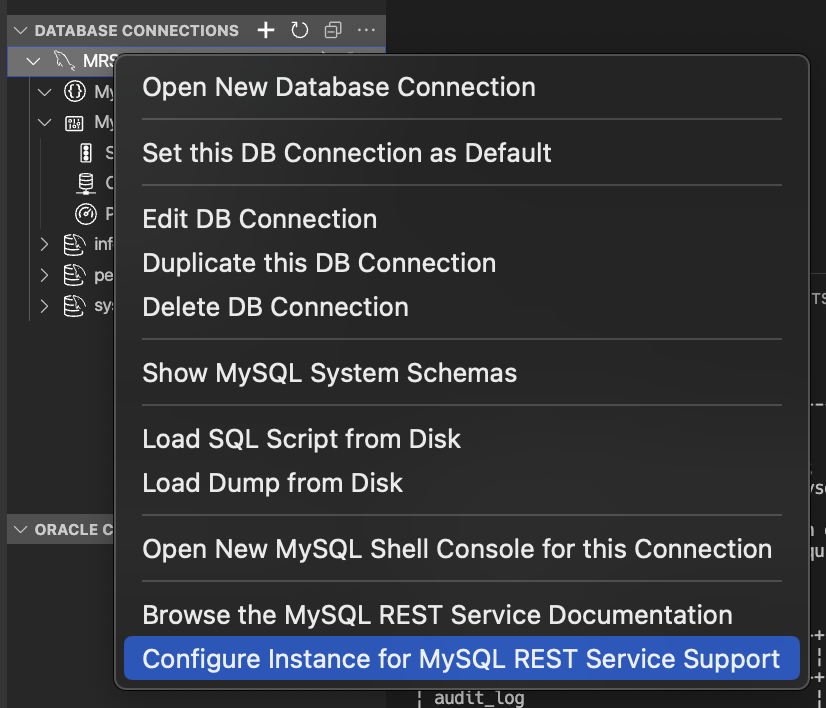The image size is (826, 708).
Task: Refresh the database connections list
Action: coord(299,31)
